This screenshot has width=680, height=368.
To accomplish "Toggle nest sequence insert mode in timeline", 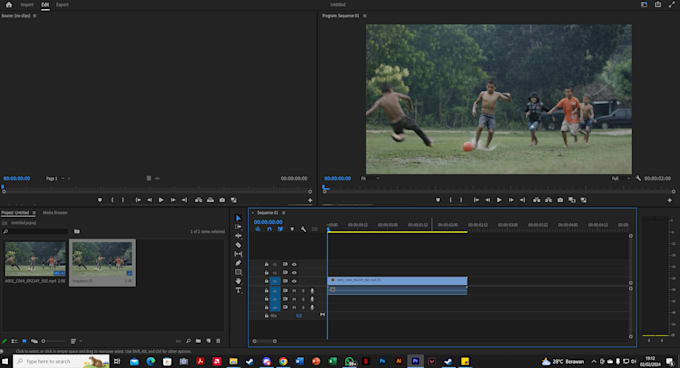I will click(258, 229).
